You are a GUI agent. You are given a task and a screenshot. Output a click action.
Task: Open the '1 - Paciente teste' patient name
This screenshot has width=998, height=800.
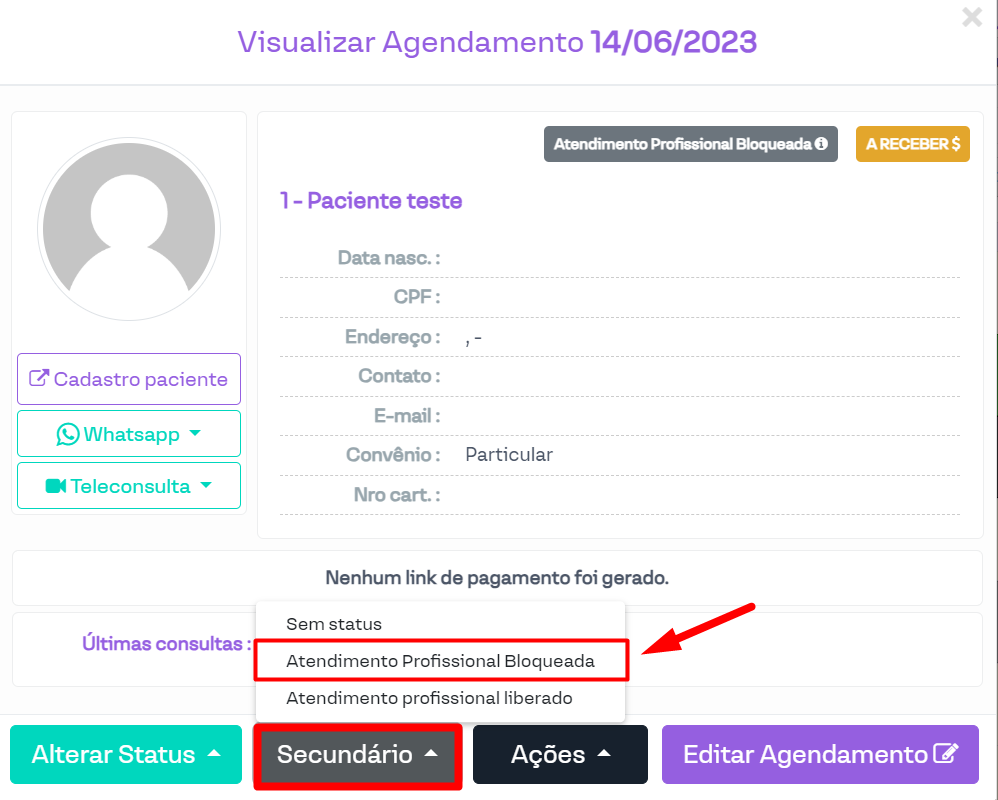click(x=371, y=201)
